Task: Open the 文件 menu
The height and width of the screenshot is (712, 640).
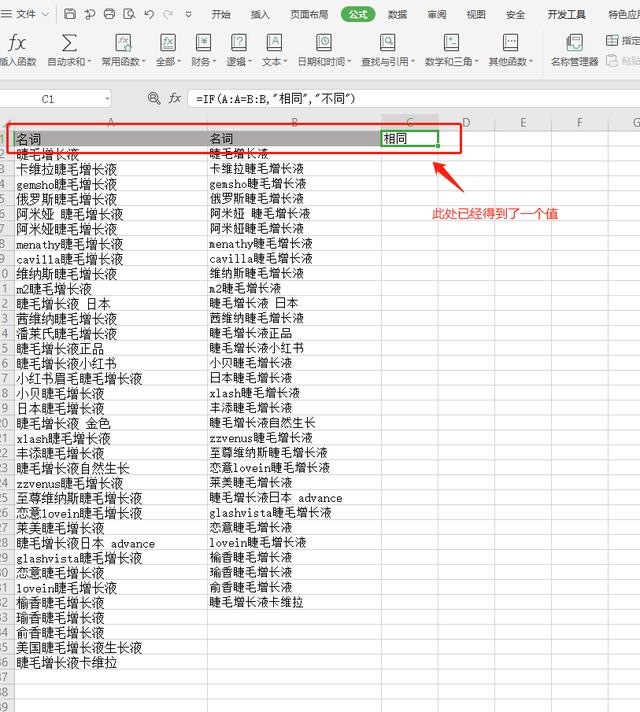Action: point(26,14)
